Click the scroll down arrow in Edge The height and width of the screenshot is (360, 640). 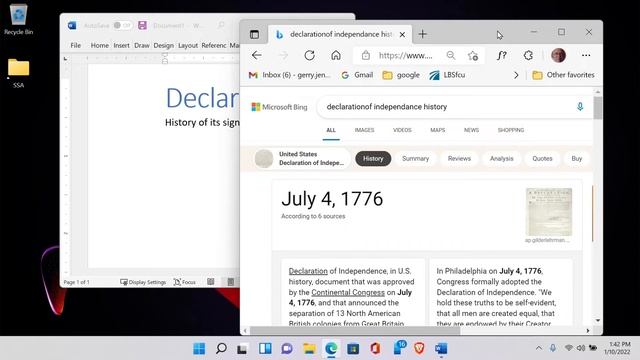click(x=598, y=320)
